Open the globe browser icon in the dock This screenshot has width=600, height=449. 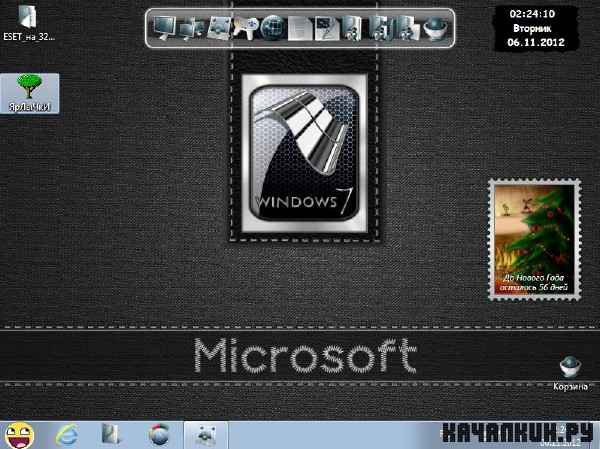[x=273, y=28]
